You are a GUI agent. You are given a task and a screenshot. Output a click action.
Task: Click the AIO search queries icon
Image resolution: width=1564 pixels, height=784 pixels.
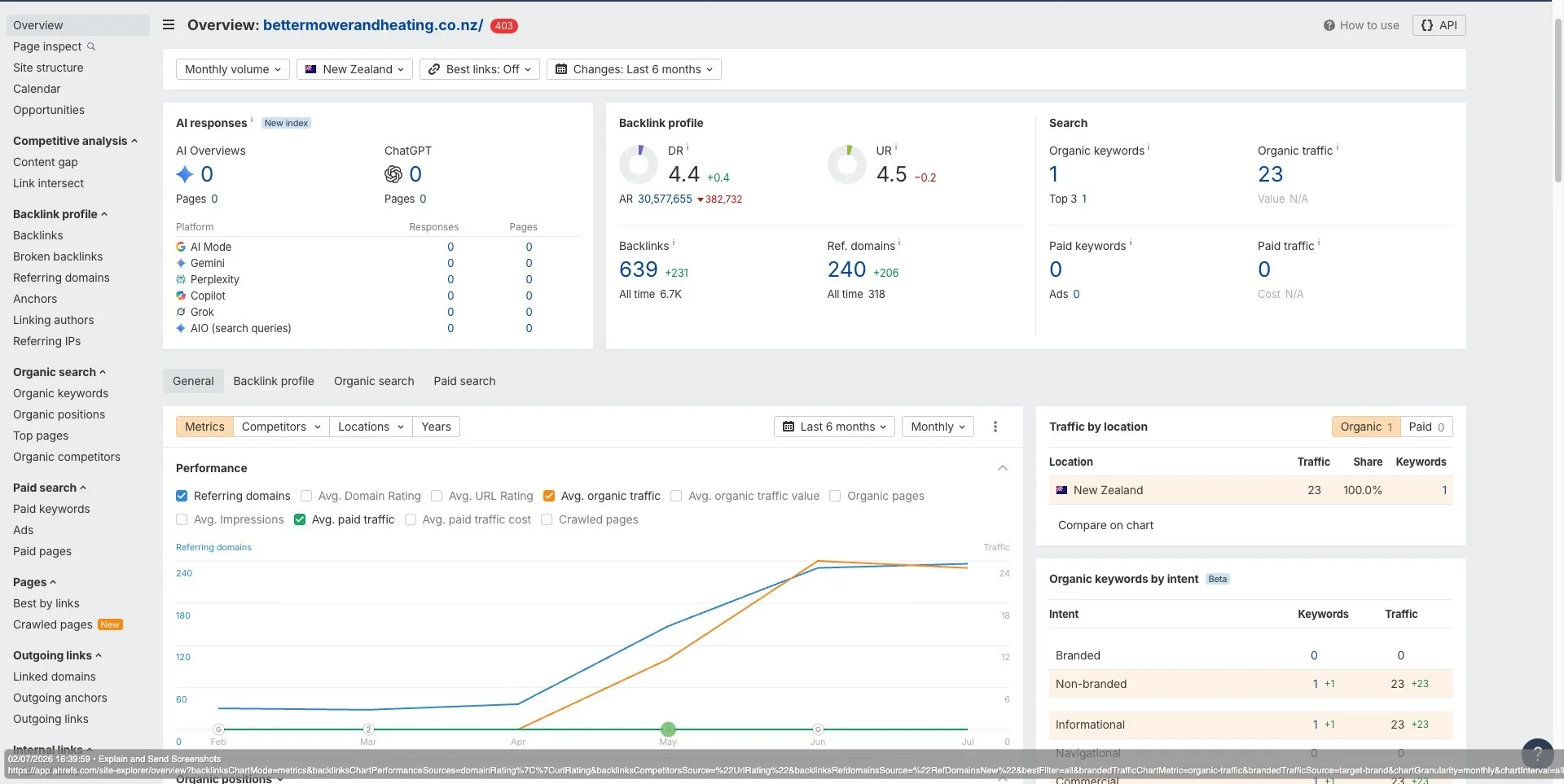click(x=181, y=328)
